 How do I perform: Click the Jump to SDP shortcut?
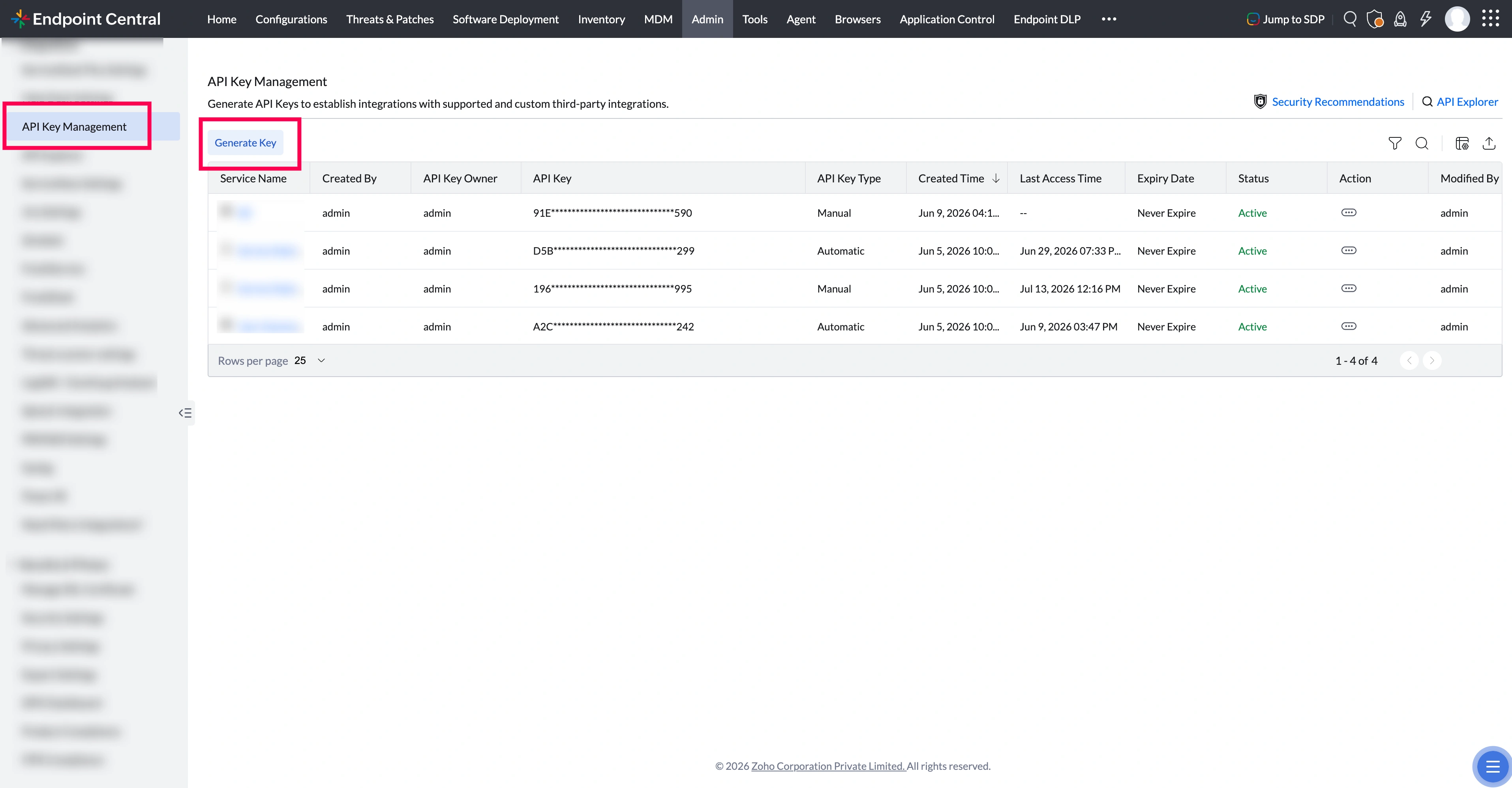tap(1285, 19)
